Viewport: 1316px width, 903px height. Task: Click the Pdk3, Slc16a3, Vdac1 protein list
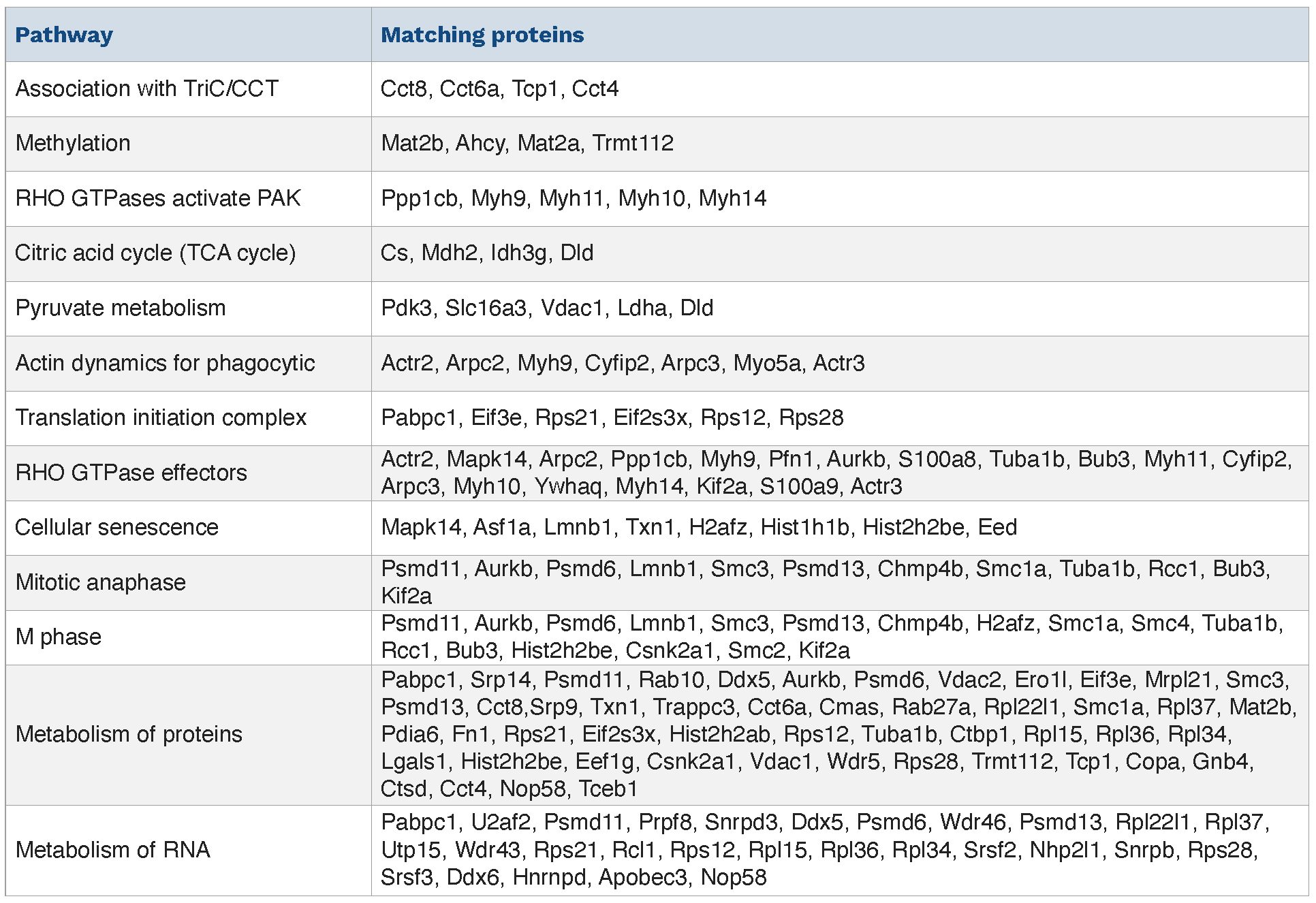(547, 308)
